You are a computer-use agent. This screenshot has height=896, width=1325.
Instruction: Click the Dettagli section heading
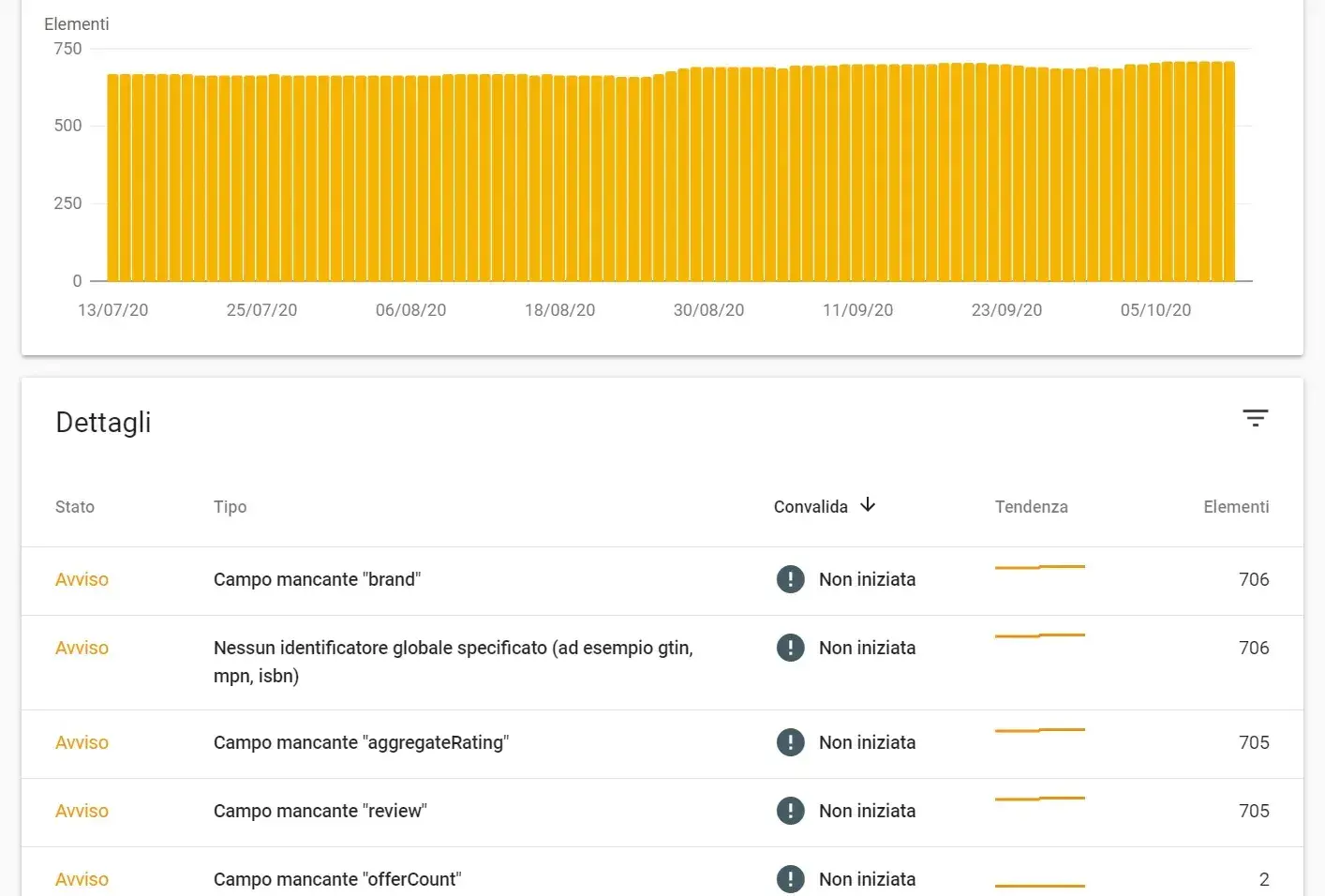coord(103,423)
